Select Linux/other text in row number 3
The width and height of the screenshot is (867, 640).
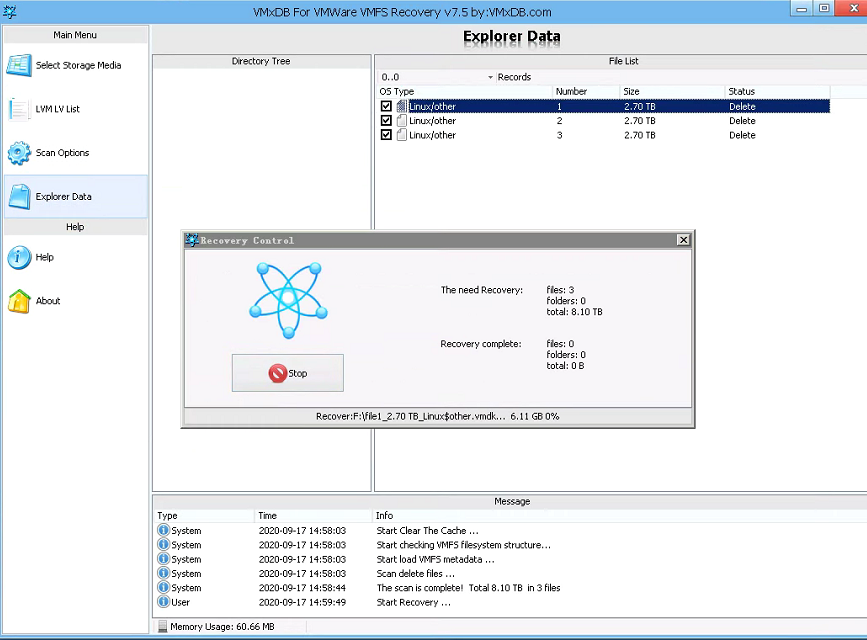(432, 135)
